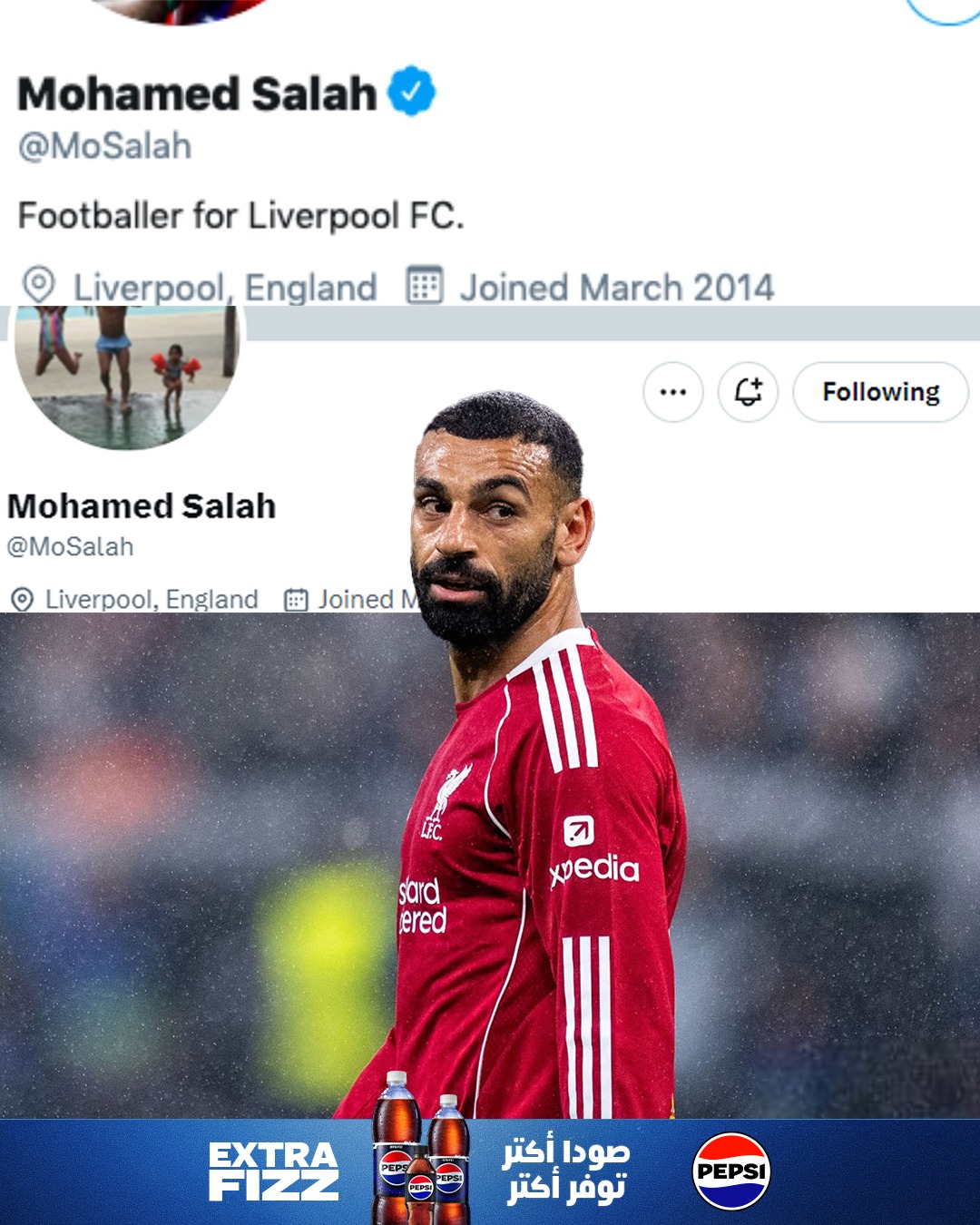Image resolution: width=980 pixels, height=1225 pixels.
Task: Open the beach profile picture thumbnail
Action: tap(125, 375)
